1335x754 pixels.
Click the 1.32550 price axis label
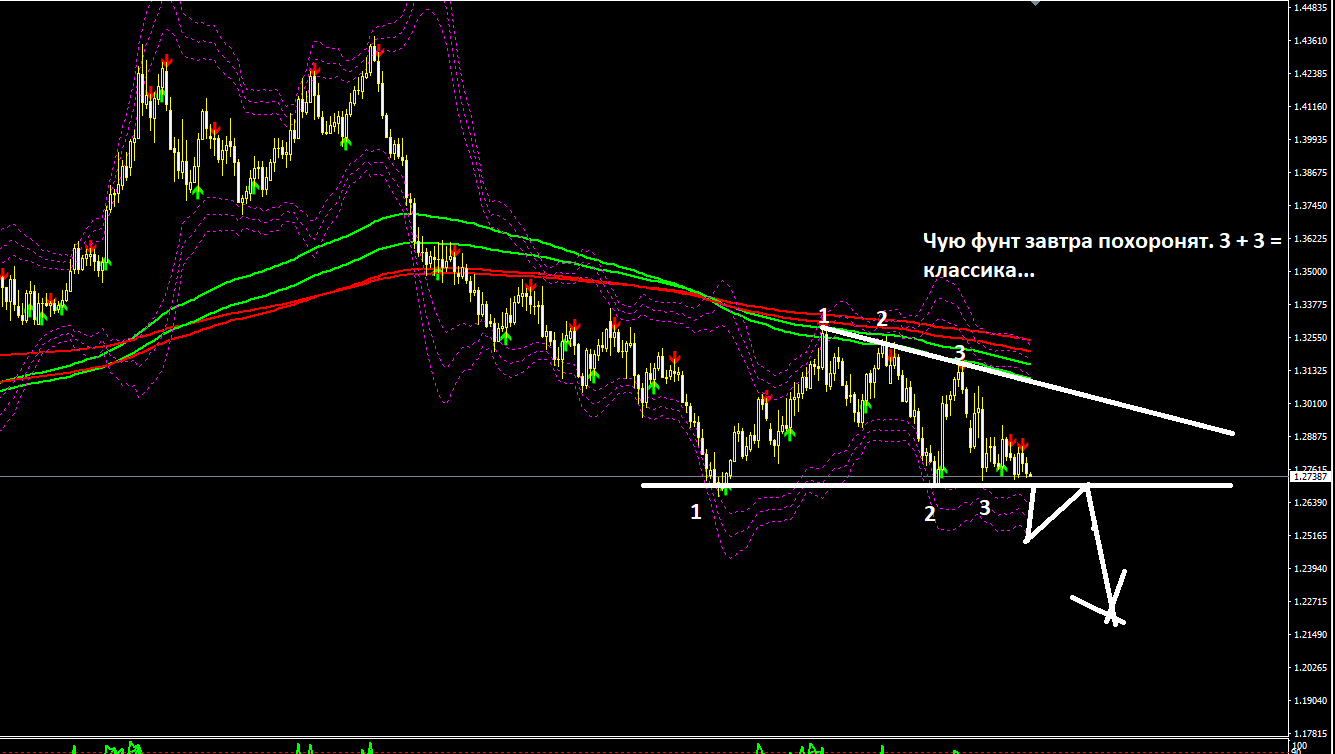click(1311, 338)
